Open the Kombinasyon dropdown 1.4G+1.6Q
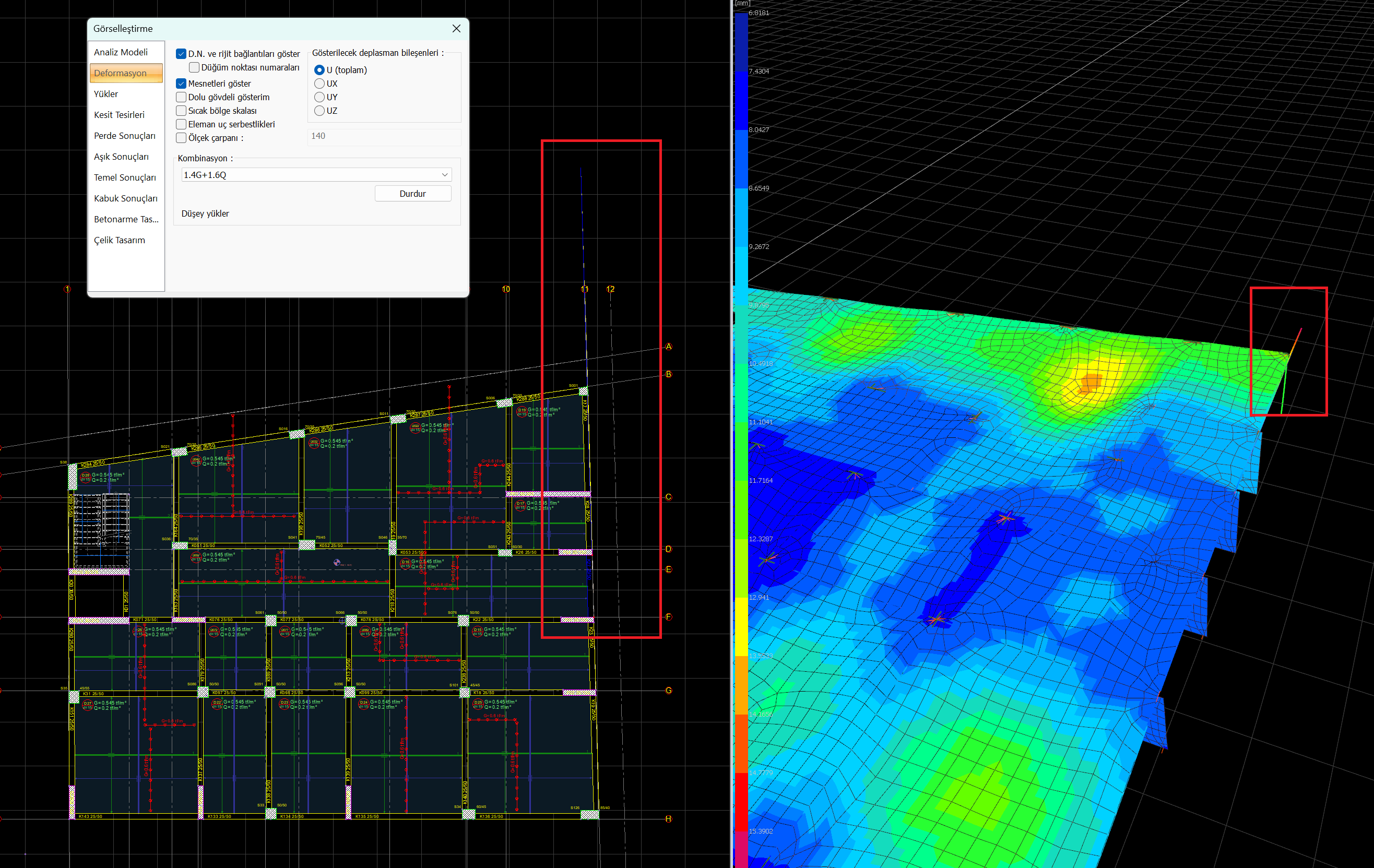Viewport: 1374px width, 868px height. 316,175
